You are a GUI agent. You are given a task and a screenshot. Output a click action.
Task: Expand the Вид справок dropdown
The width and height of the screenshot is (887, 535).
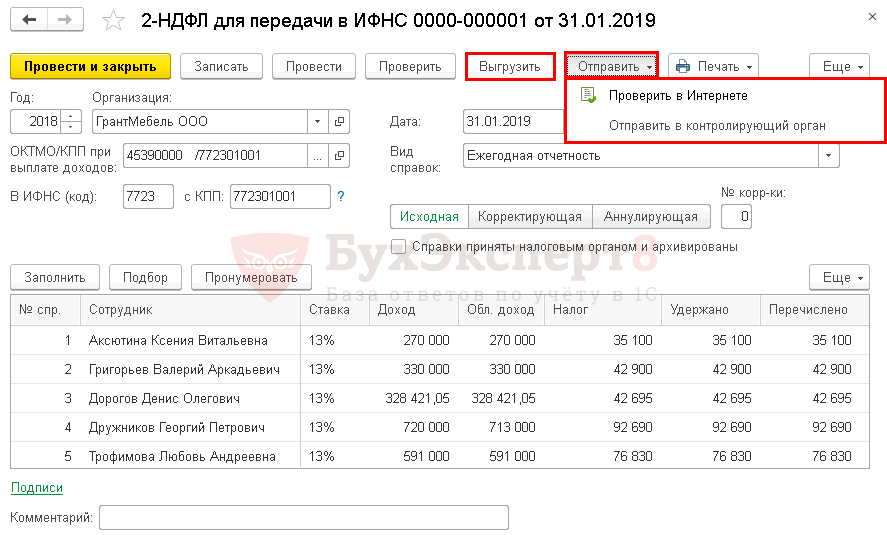828,156
